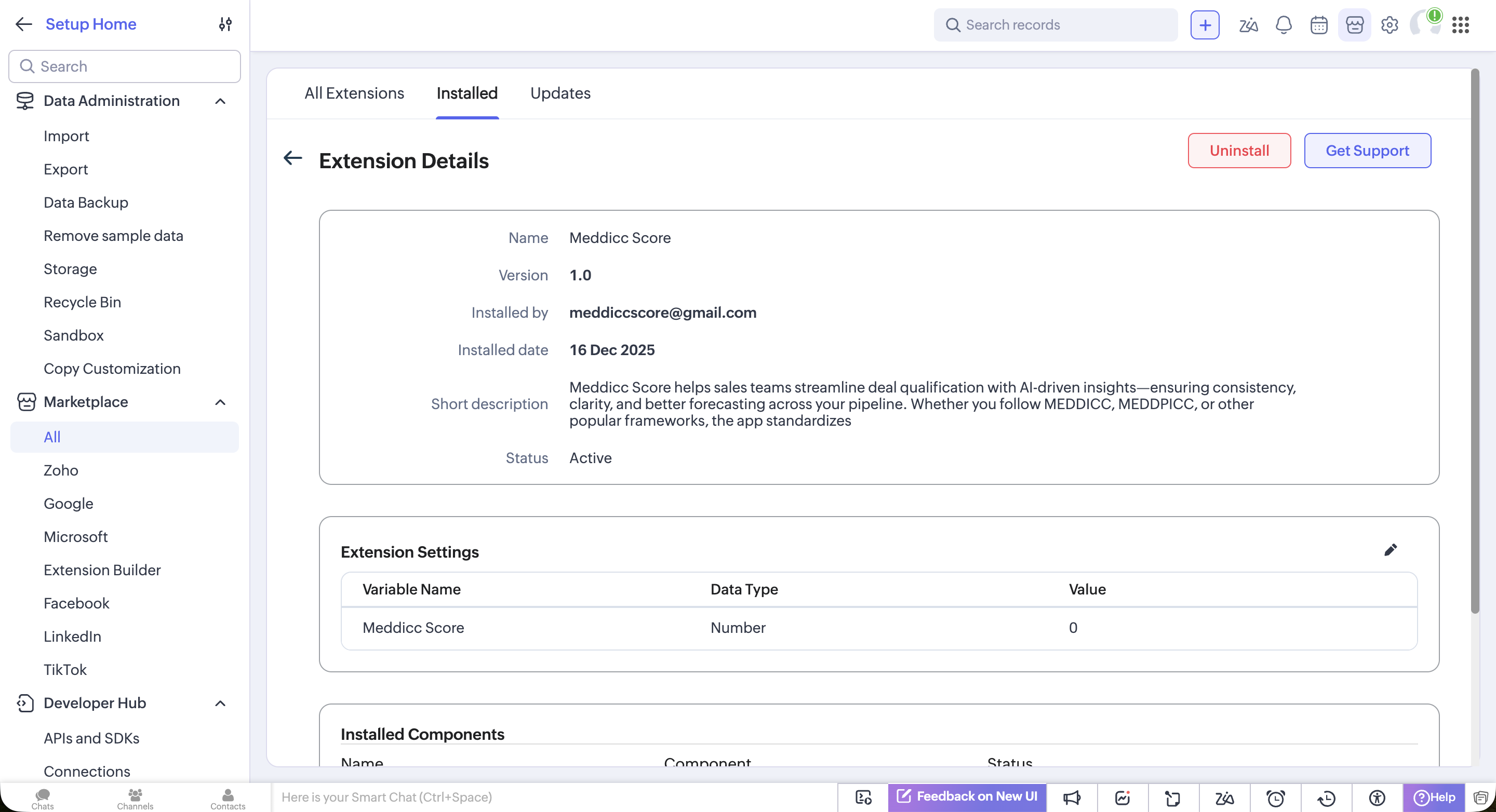Screen dimensions: 1496x812
Task: Collapse the Data Administration section
Action: click(220, 101)
